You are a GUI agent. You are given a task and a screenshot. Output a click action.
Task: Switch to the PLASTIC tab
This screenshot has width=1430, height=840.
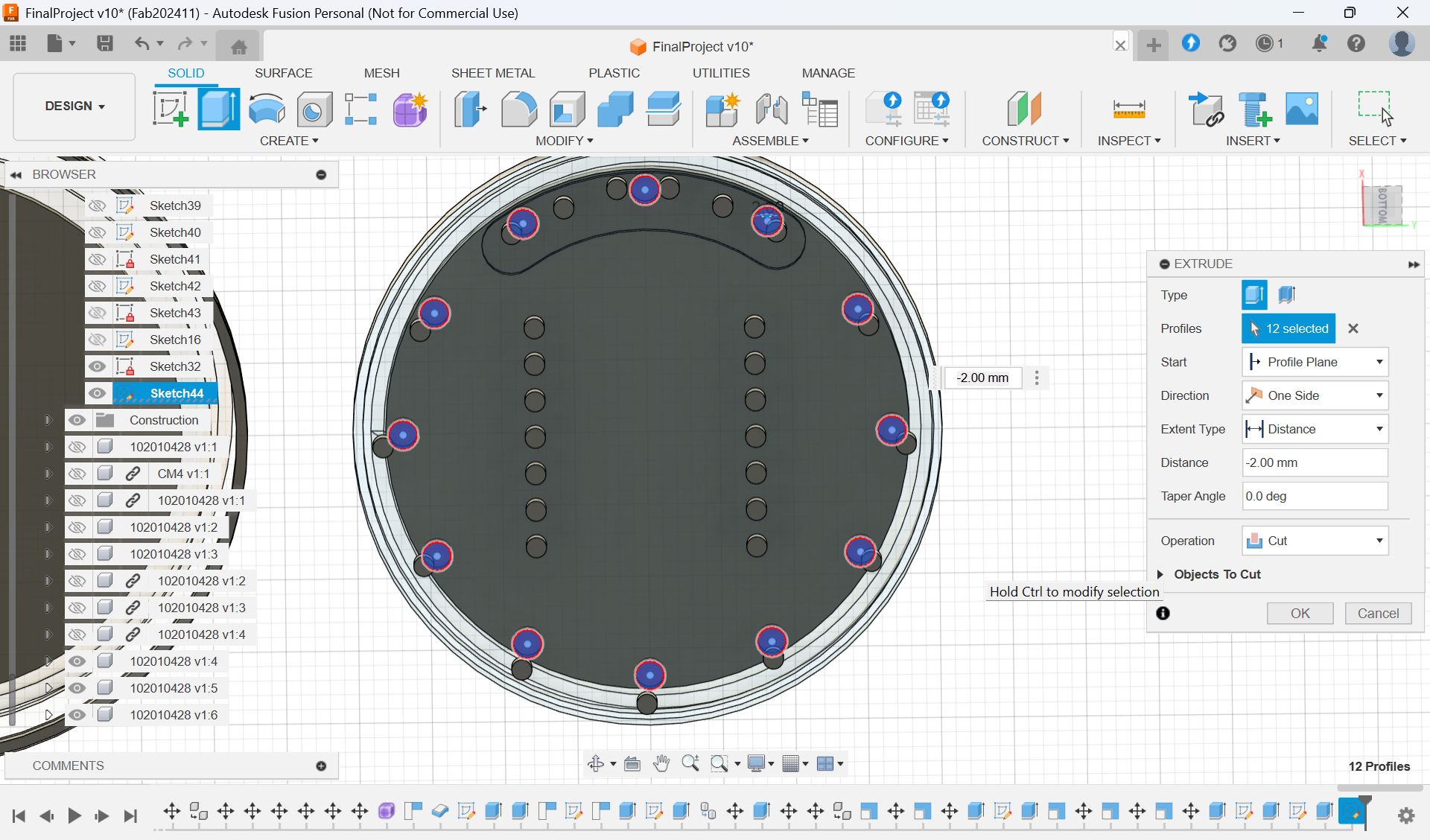[x=614, y=73]
